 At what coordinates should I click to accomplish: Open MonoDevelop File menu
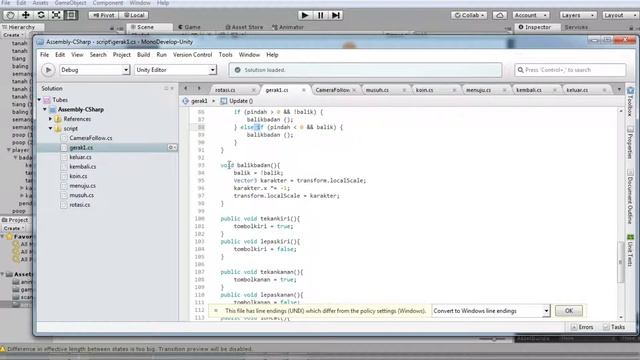[x=44, y=55]
